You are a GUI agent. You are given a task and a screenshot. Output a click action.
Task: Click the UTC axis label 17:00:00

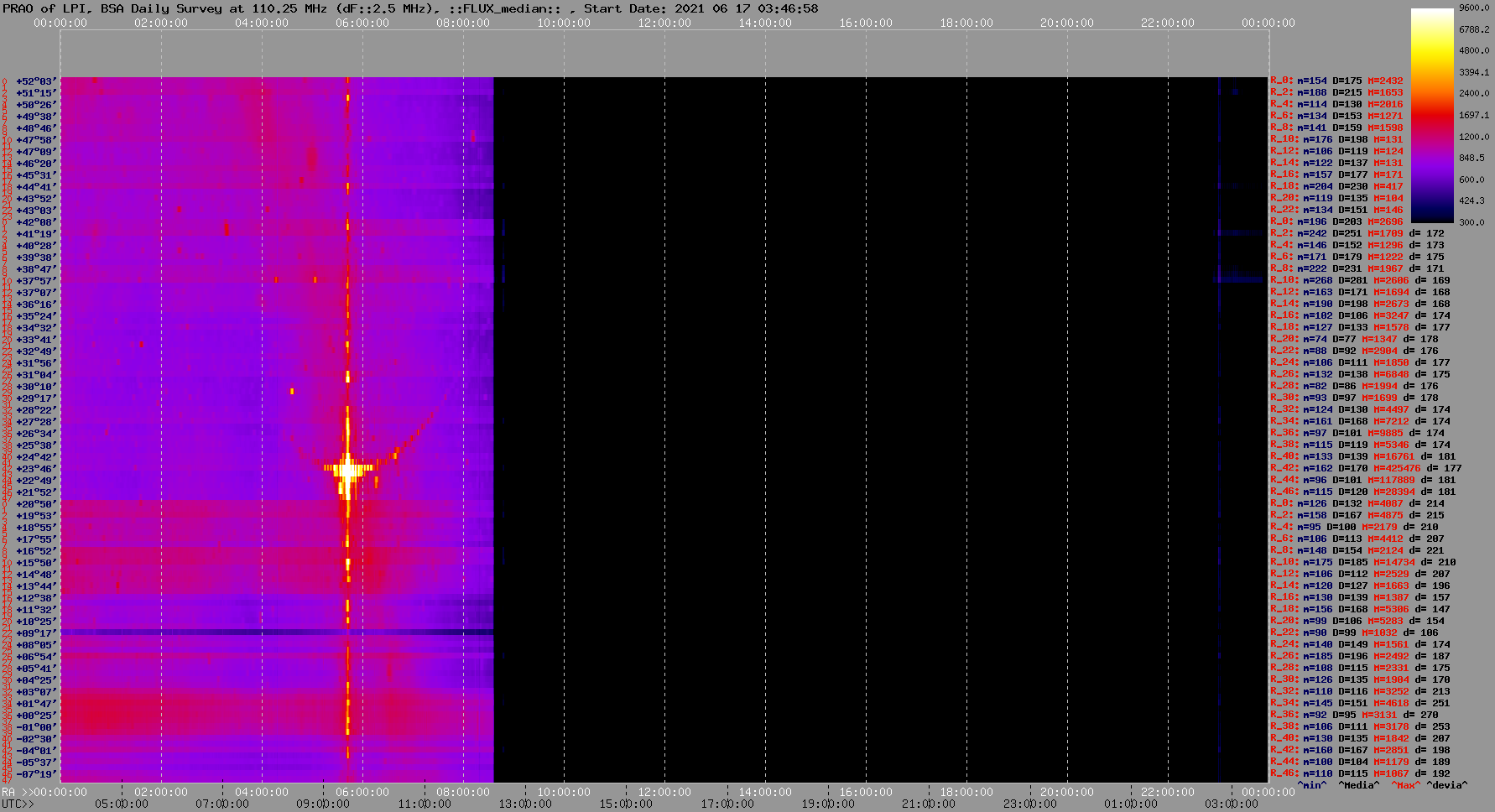(x=727, y=804)
